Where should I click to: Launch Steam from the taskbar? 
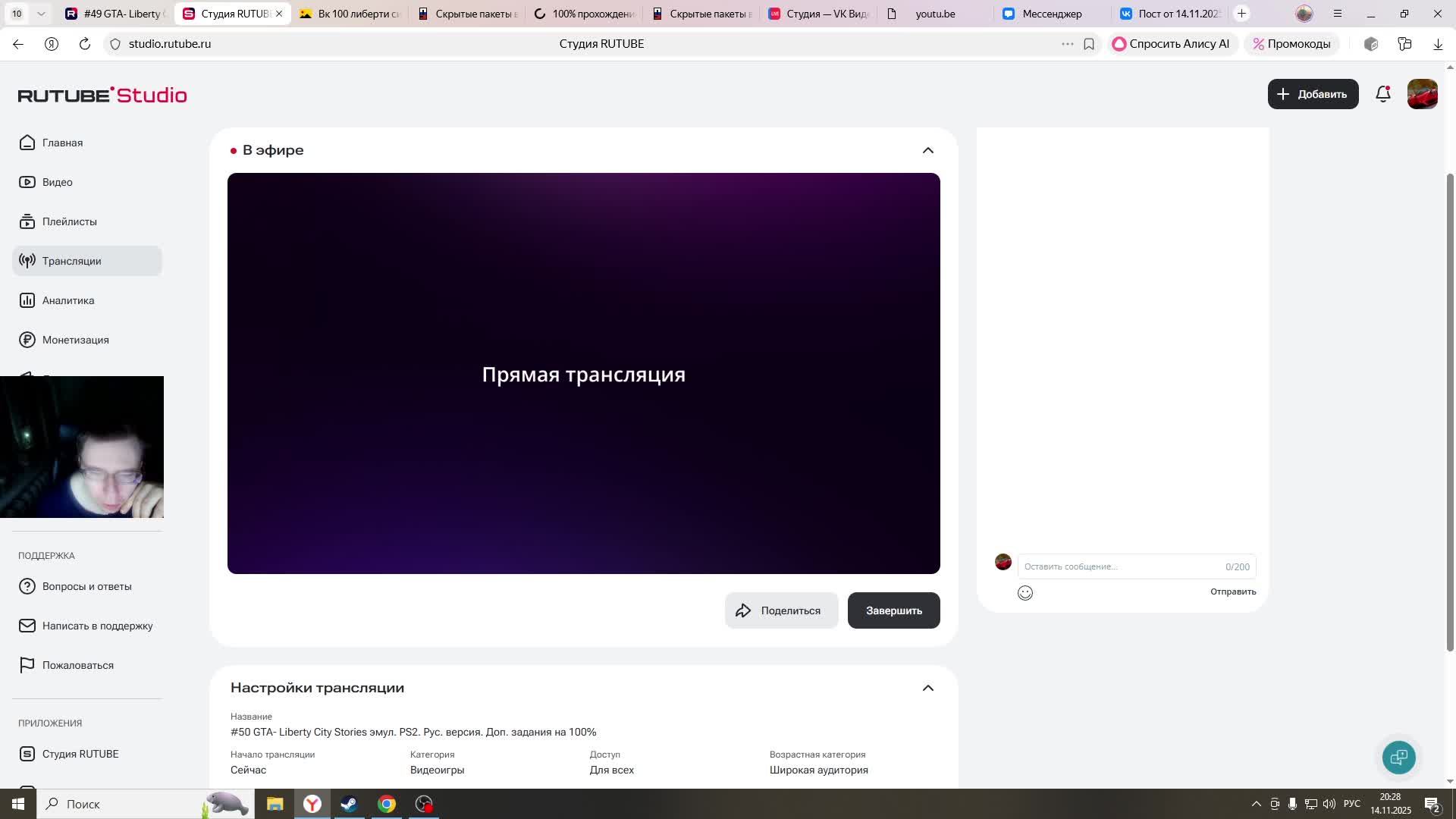click(x=349, y=804)
